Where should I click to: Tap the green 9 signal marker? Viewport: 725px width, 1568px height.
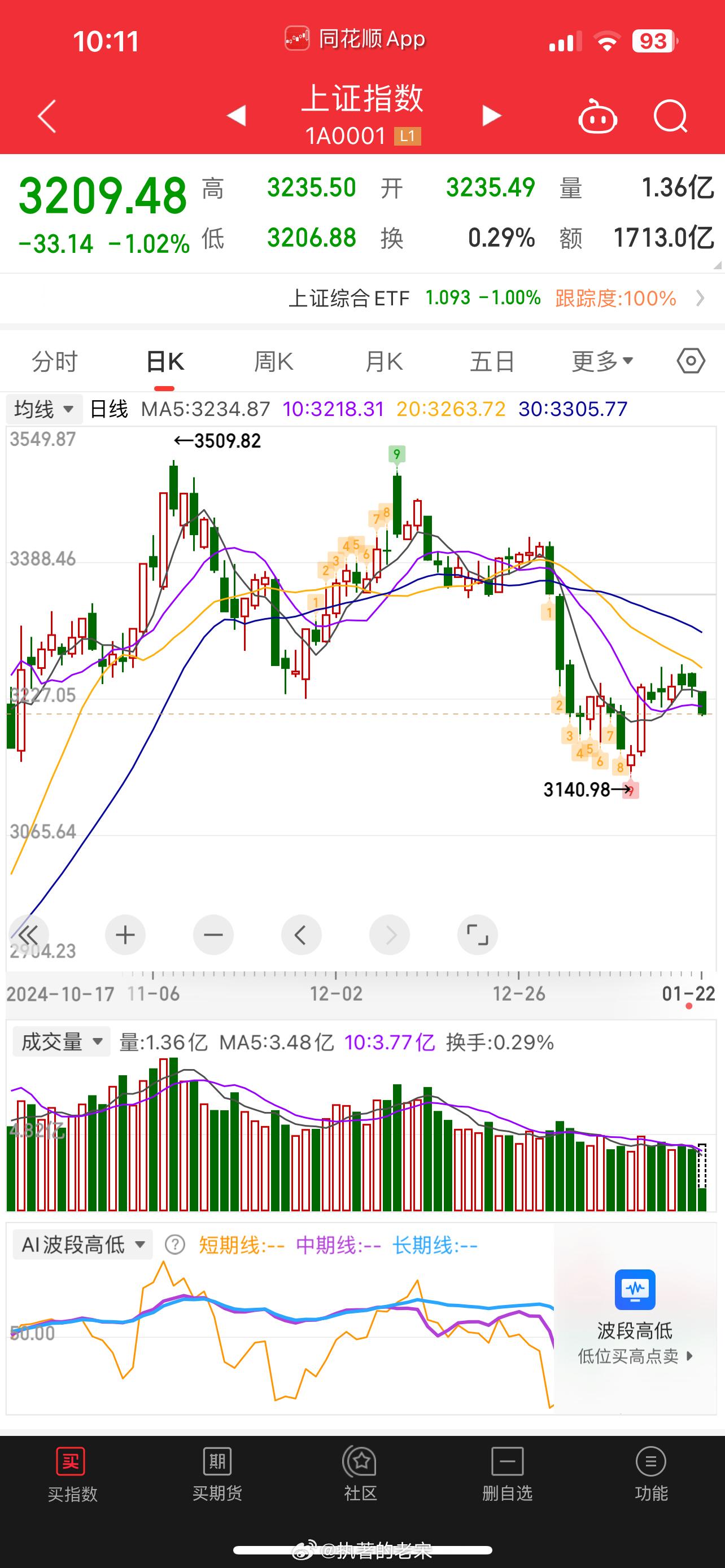(397, 454)
